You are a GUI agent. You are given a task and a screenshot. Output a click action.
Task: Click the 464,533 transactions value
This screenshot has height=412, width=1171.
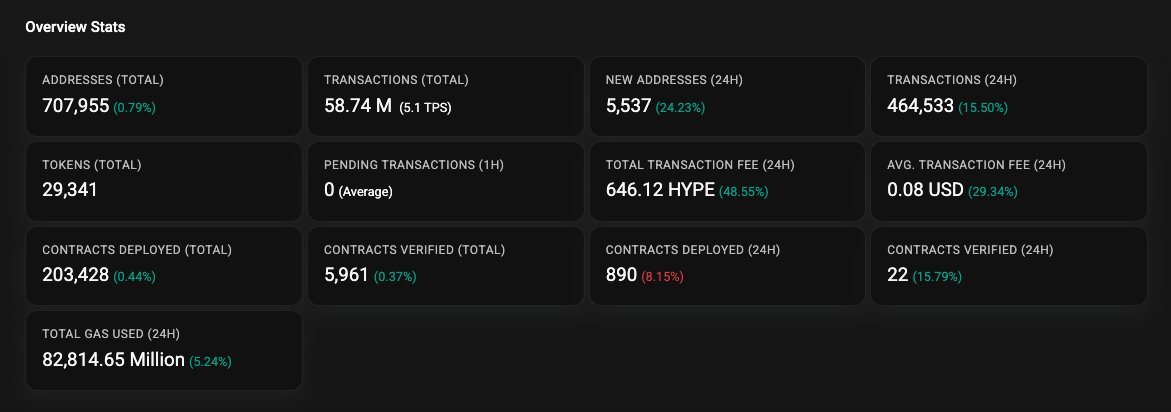click(x=920, y=106)
